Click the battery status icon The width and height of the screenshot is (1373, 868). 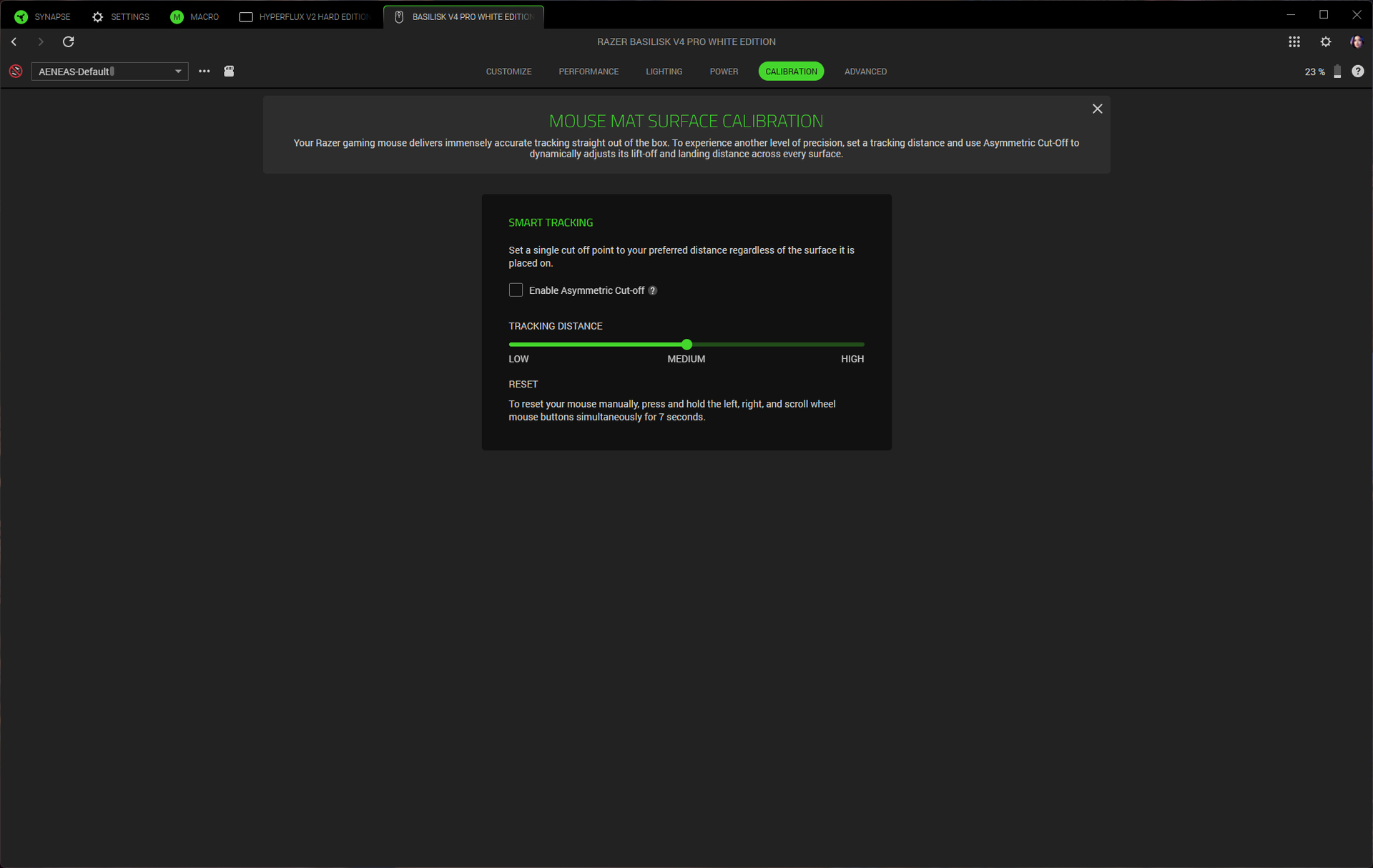(x=1337, y=71)
